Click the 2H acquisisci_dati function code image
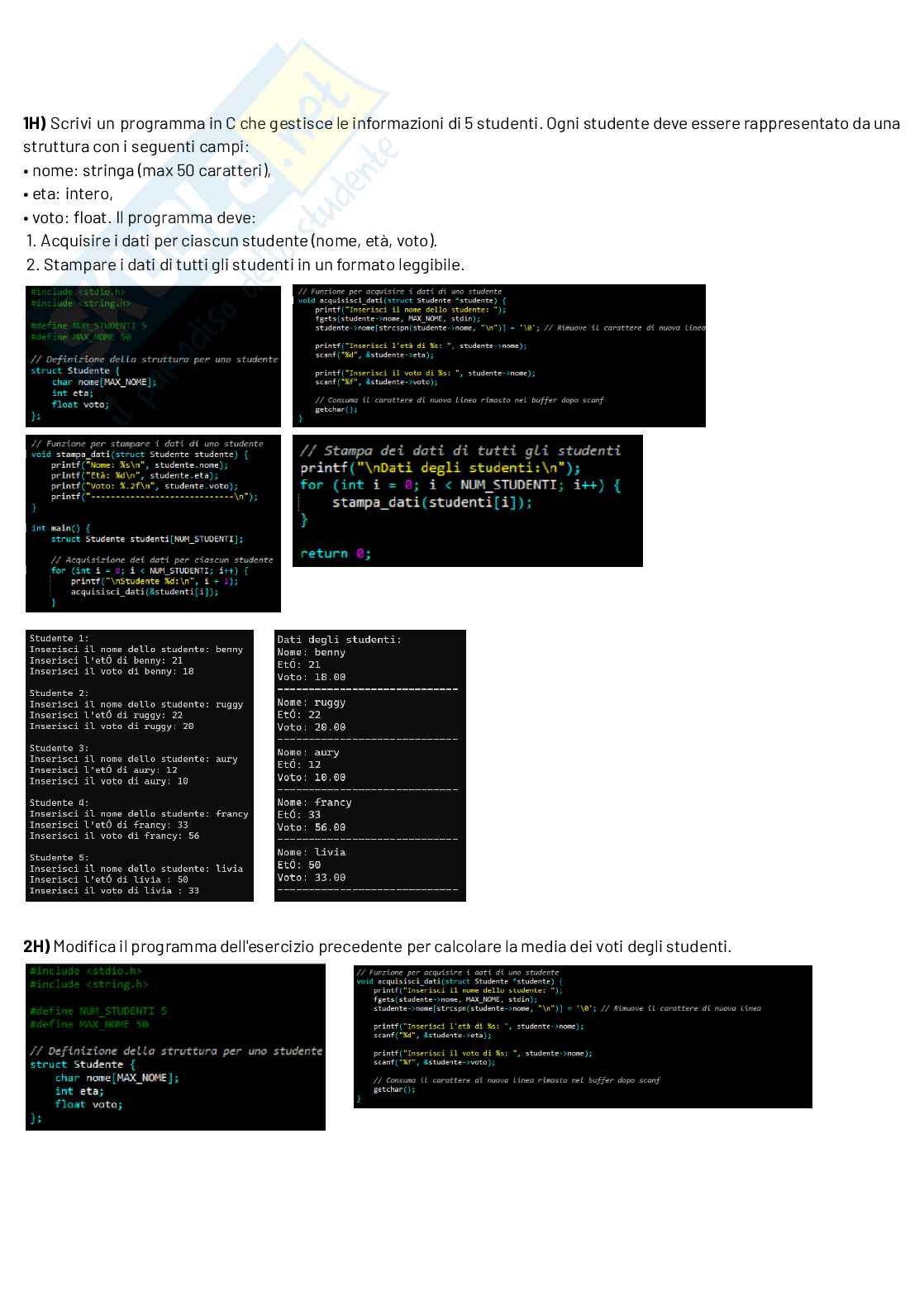This screenshot has height=1305, width=924. [x=582, y=1036]
